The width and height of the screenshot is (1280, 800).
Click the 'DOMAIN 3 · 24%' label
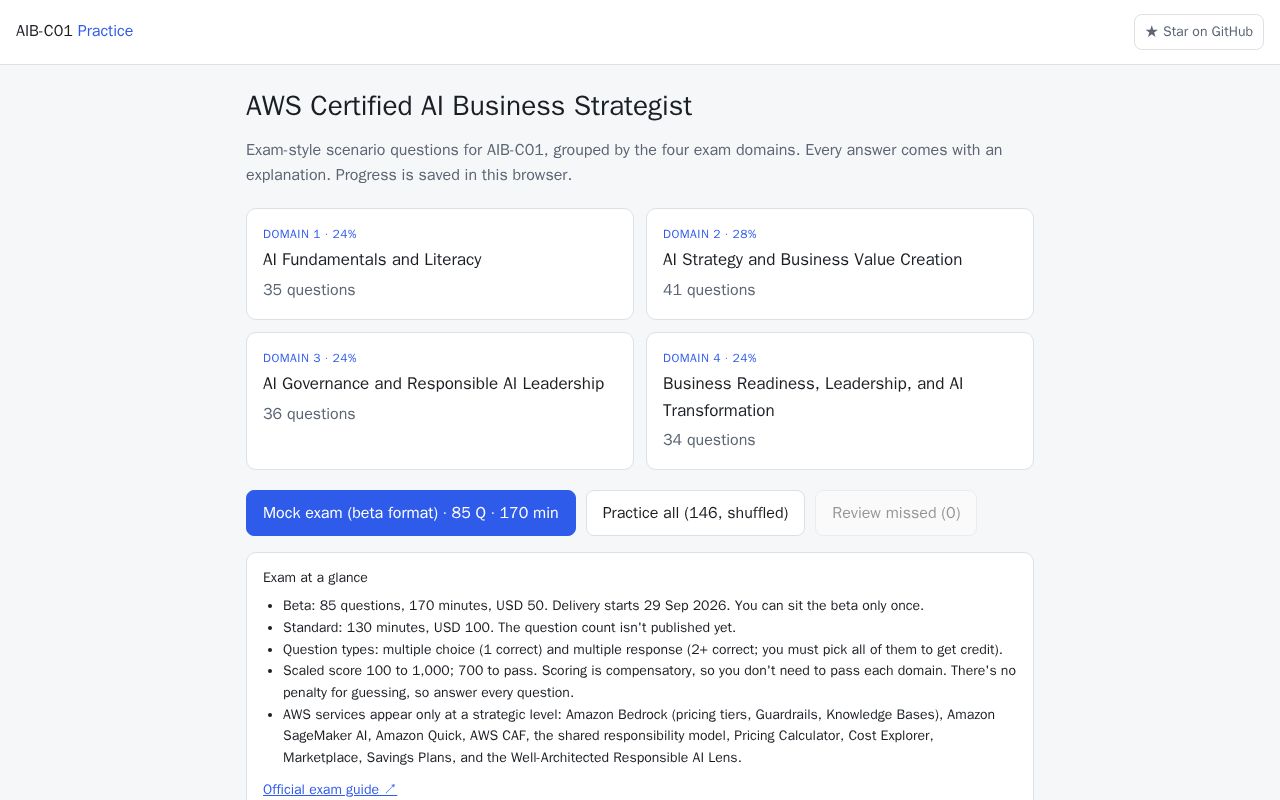pyautogui.click(x=310, y=358)
